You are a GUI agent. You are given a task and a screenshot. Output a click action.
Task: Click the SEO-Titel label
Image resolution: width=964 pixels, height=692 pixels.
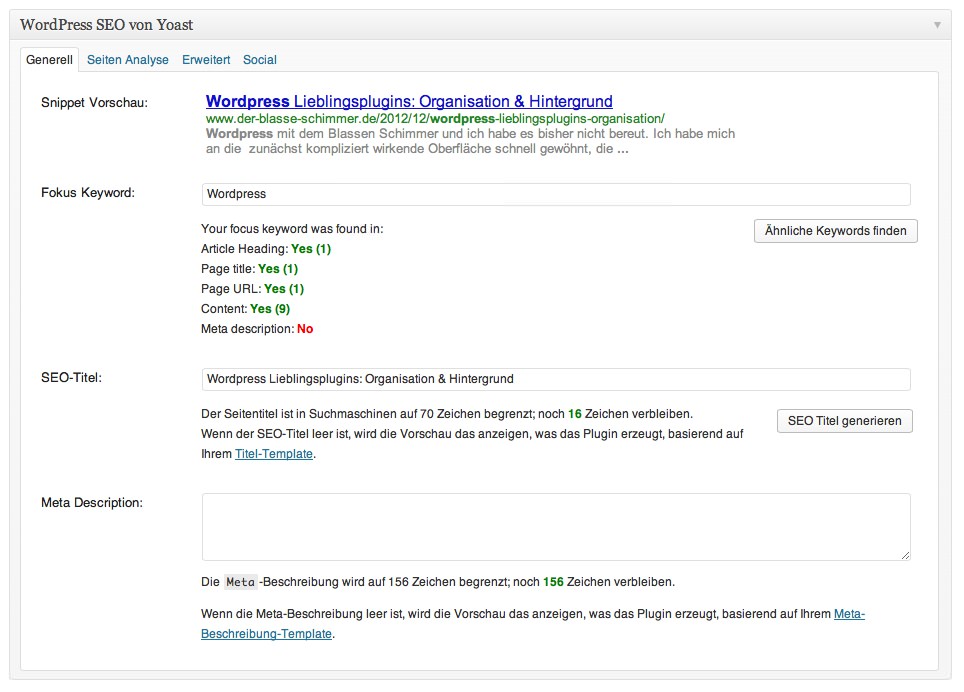tap(71, 378)
